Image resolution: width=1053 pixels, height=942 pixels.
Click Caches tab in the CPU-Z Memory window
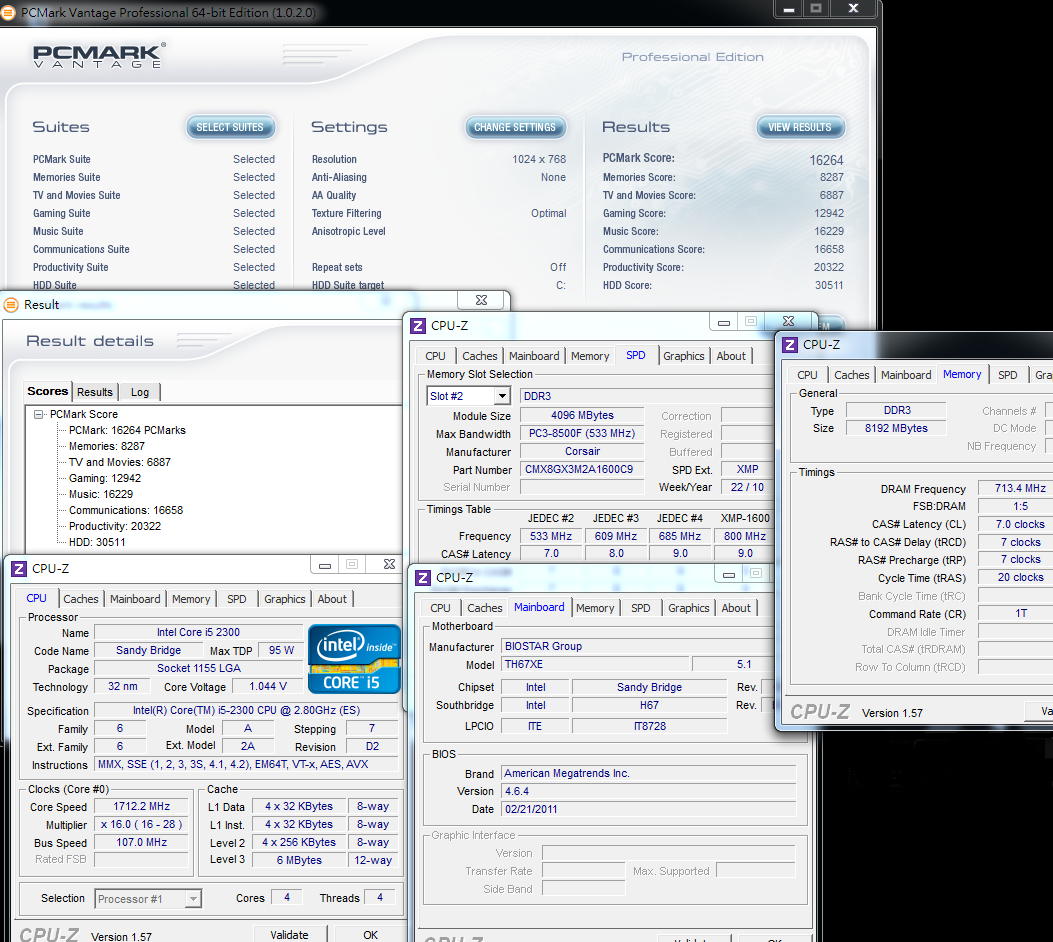(852, 375)
